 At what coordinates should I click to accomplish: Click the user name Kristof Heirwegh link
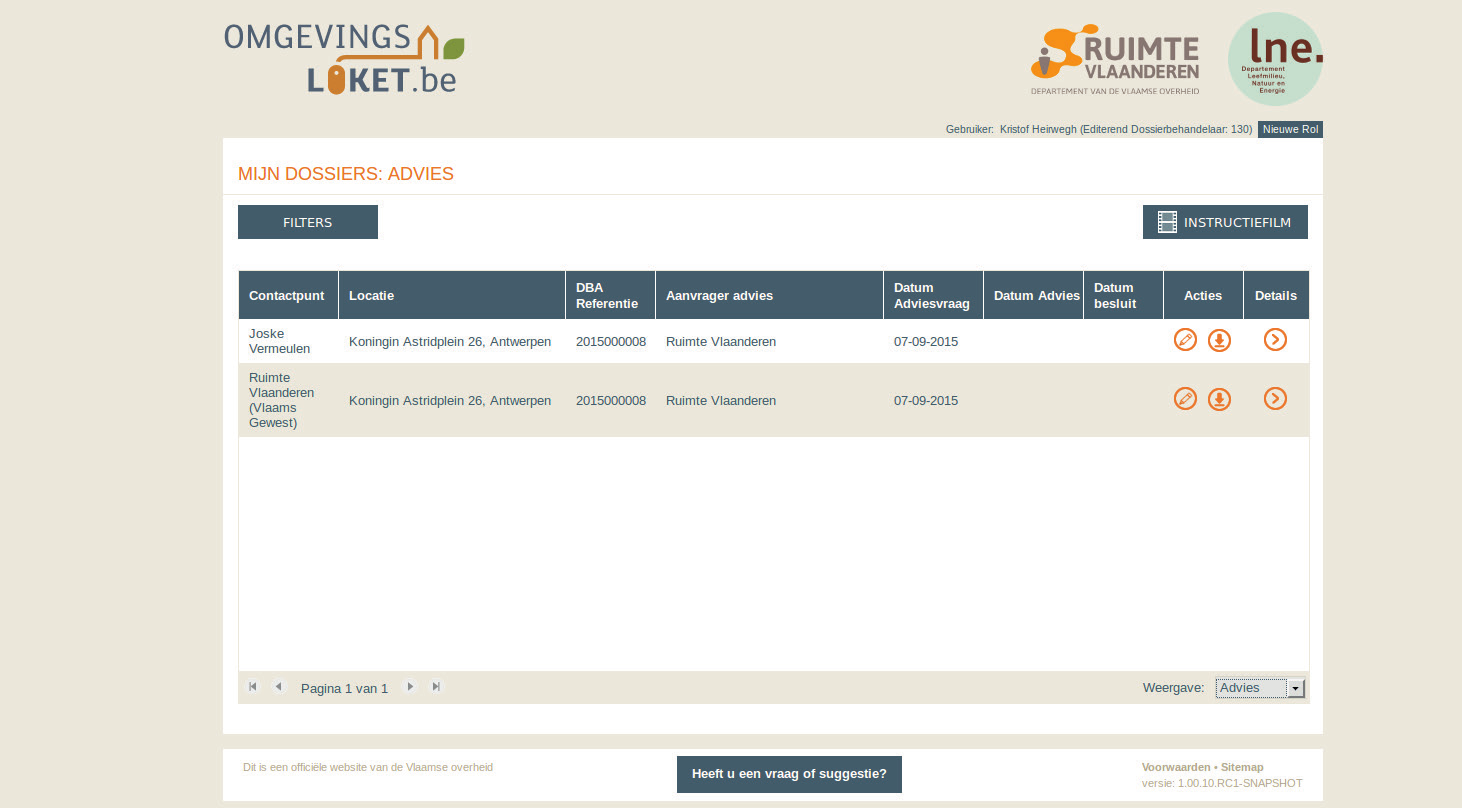click(x=1038, y=129)
